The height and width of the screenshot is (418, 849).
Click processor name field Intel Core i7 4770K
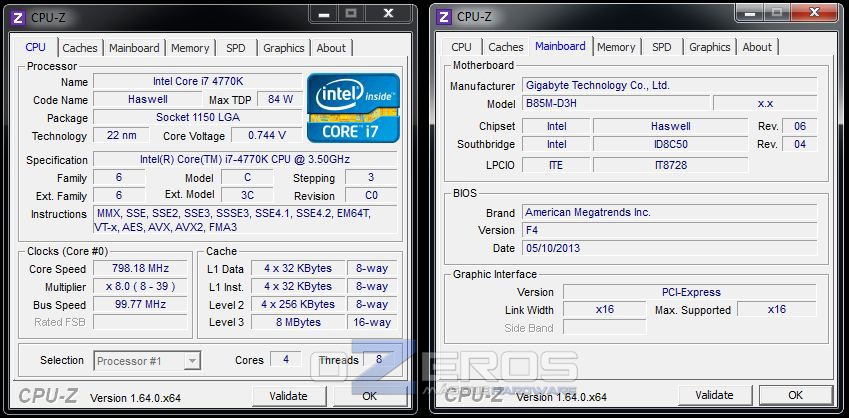tap(198, 81)
